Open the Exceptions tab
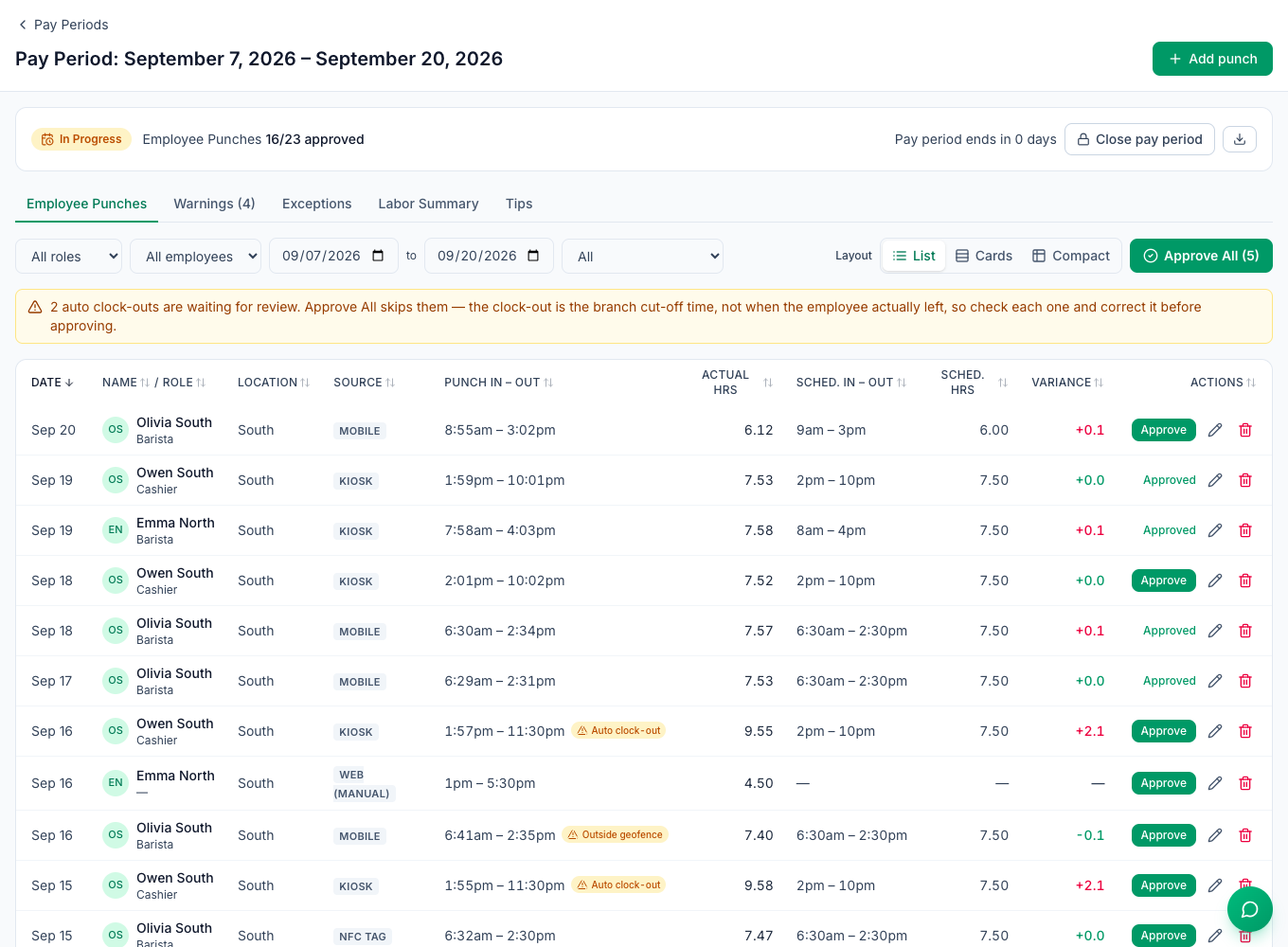Screen dimensions: 1288x947 (x=316, y=204)
